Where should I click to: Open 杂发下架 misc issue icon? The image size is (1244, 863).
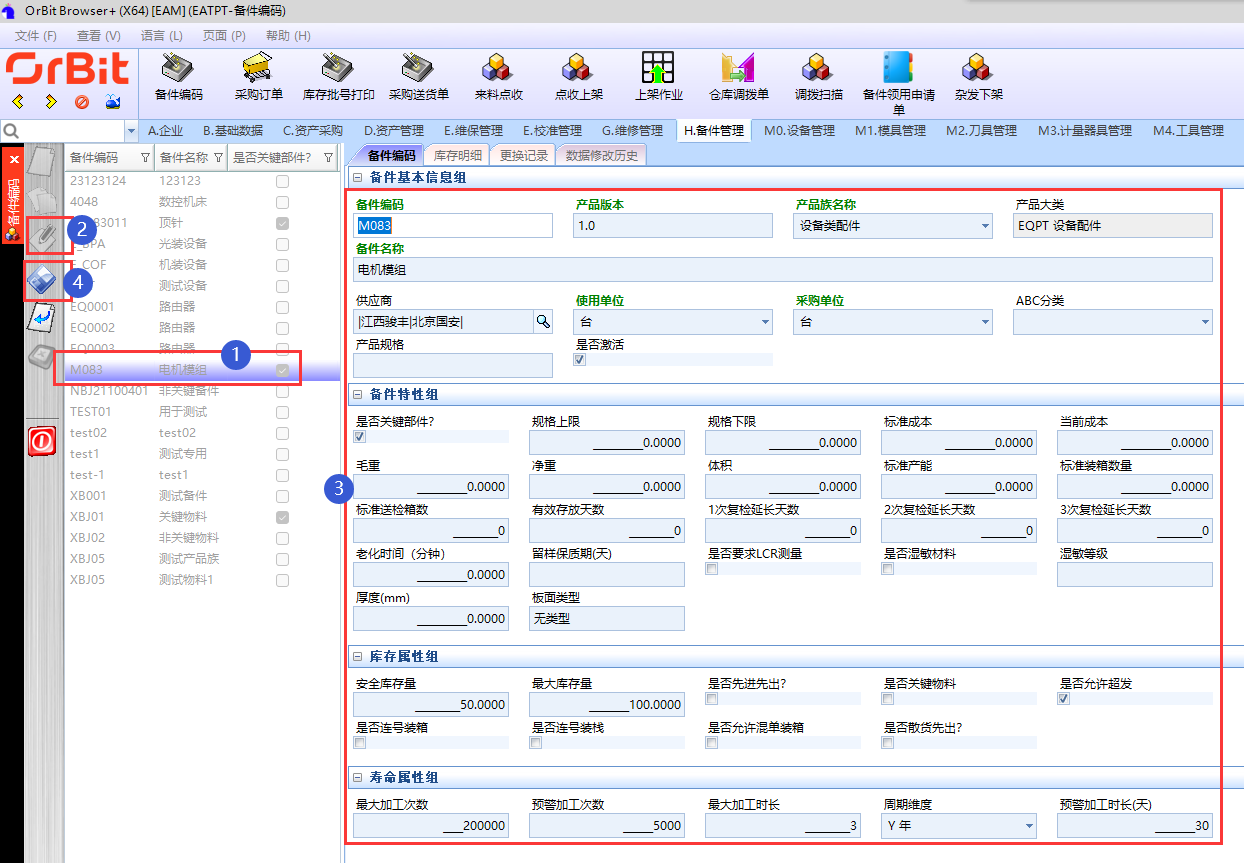click(x=978, y=78)
